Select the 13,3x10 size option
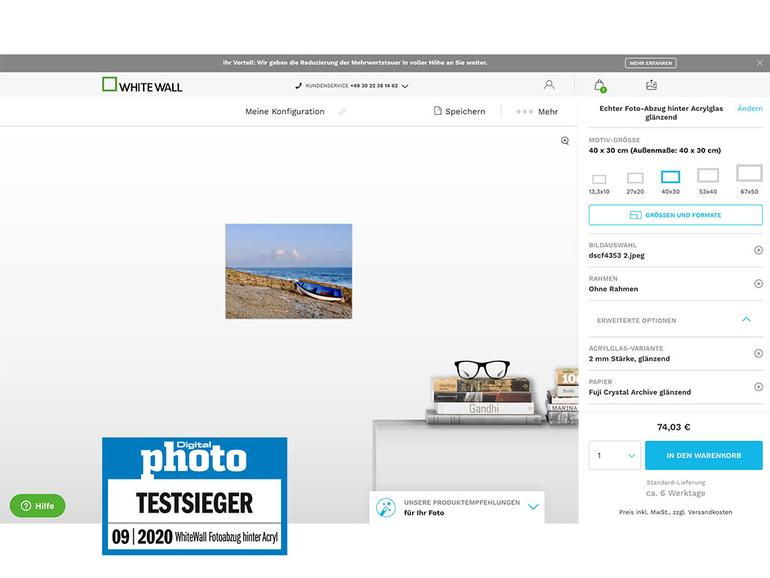This screenshot has height=578, width=770. click(599, 184)
